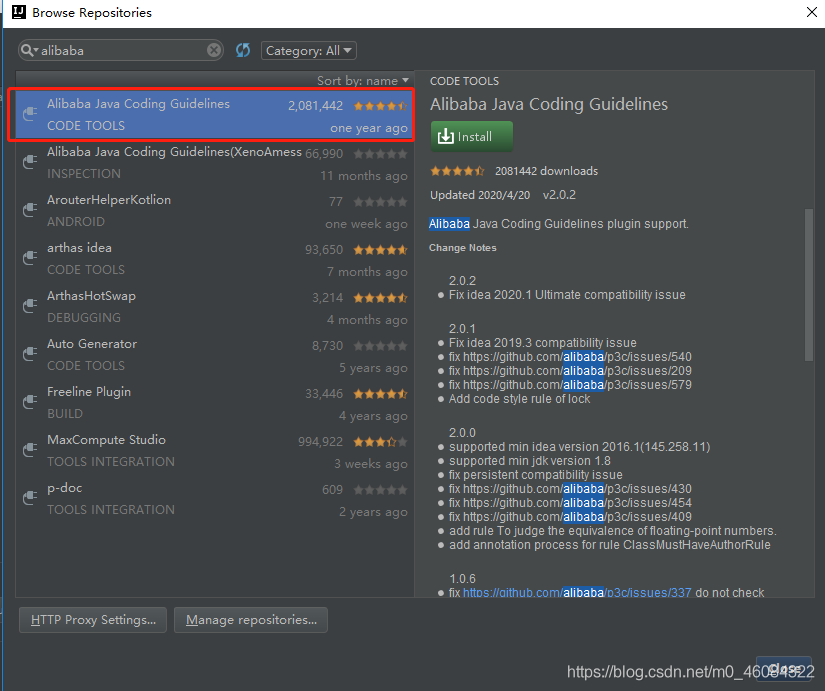The image size is (825, 691).
Task: Click the issues/409 change note line
Action: [570, 517]
